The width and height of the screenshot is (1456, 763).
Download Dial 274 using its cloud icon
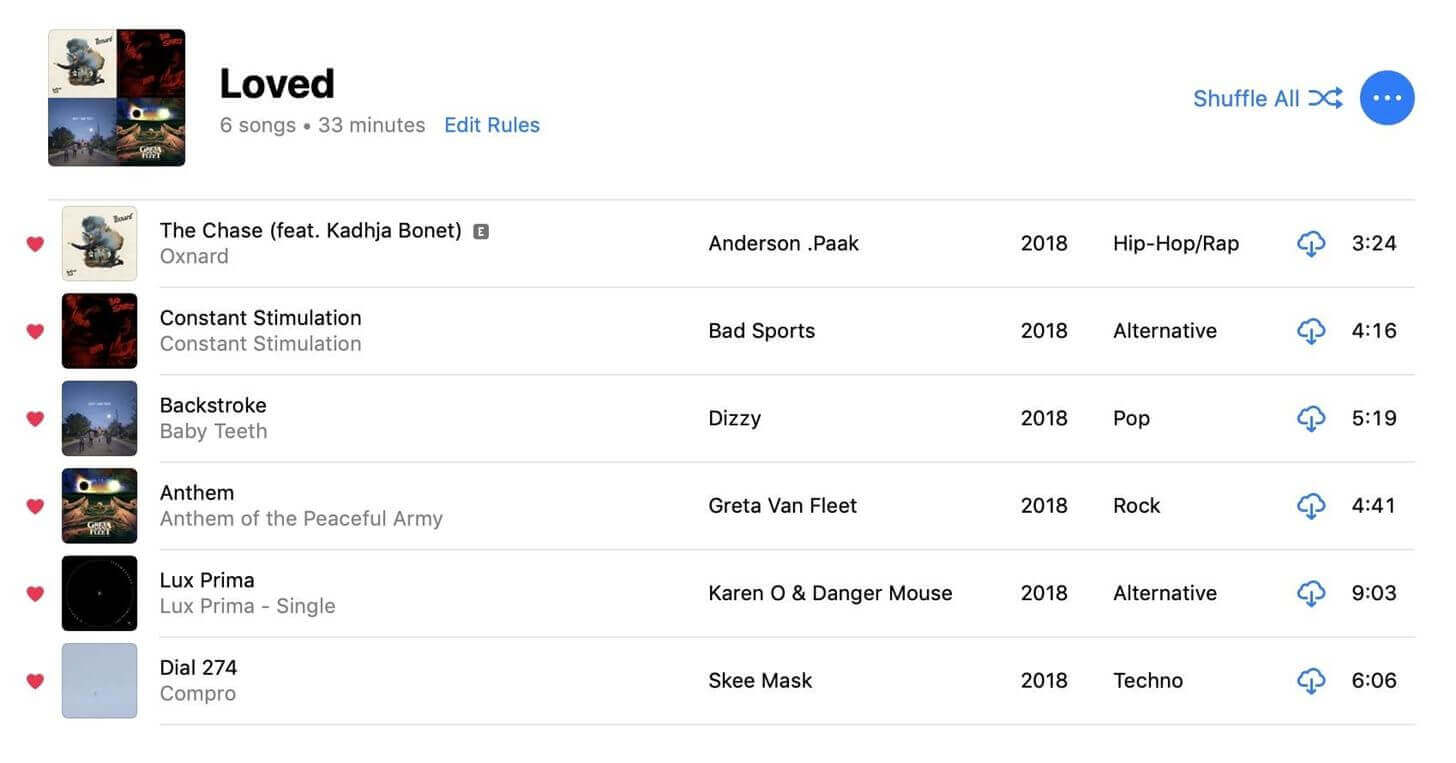(1310, 681)
